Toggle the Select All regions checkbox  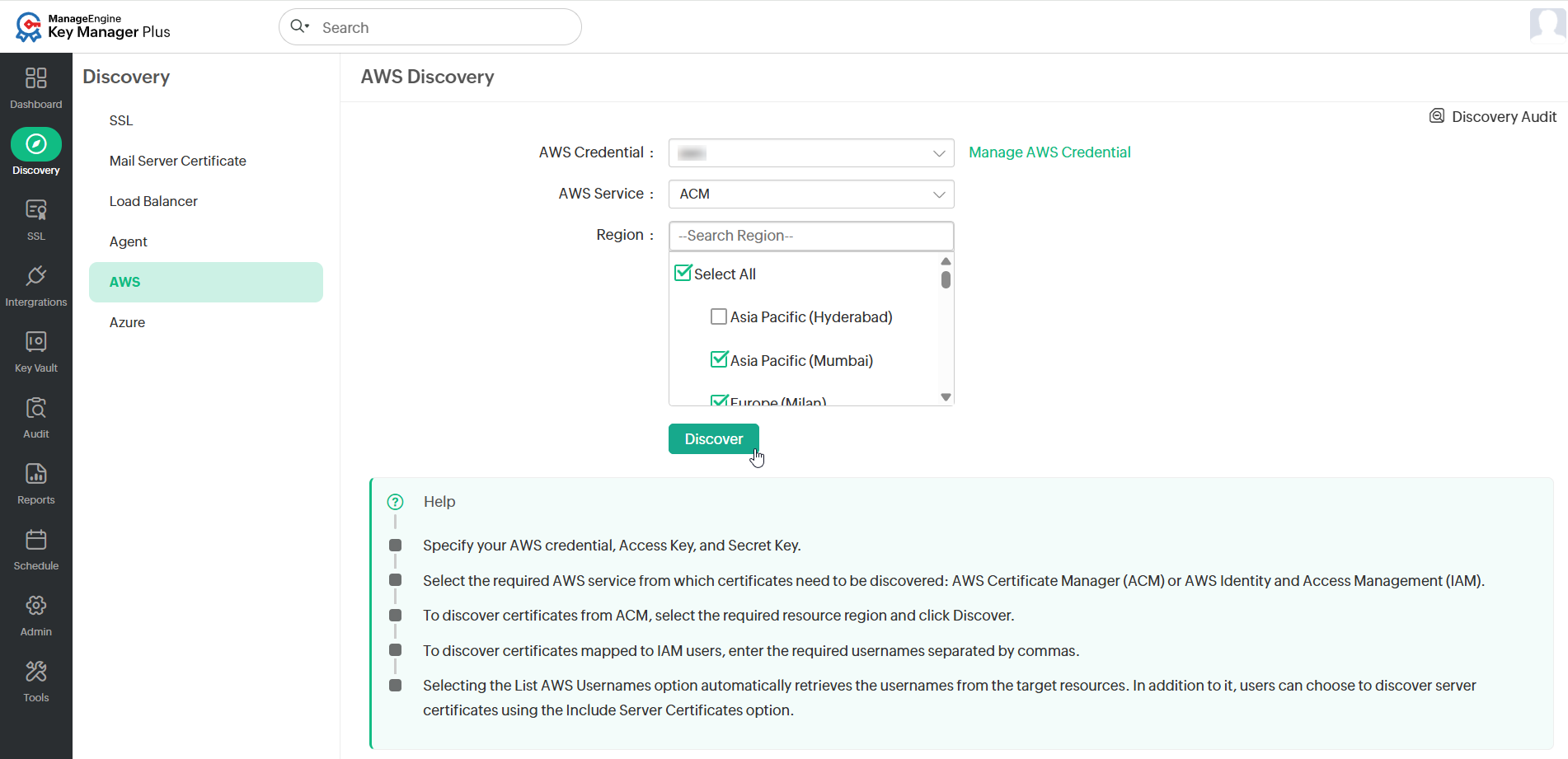tap(683, 273)
